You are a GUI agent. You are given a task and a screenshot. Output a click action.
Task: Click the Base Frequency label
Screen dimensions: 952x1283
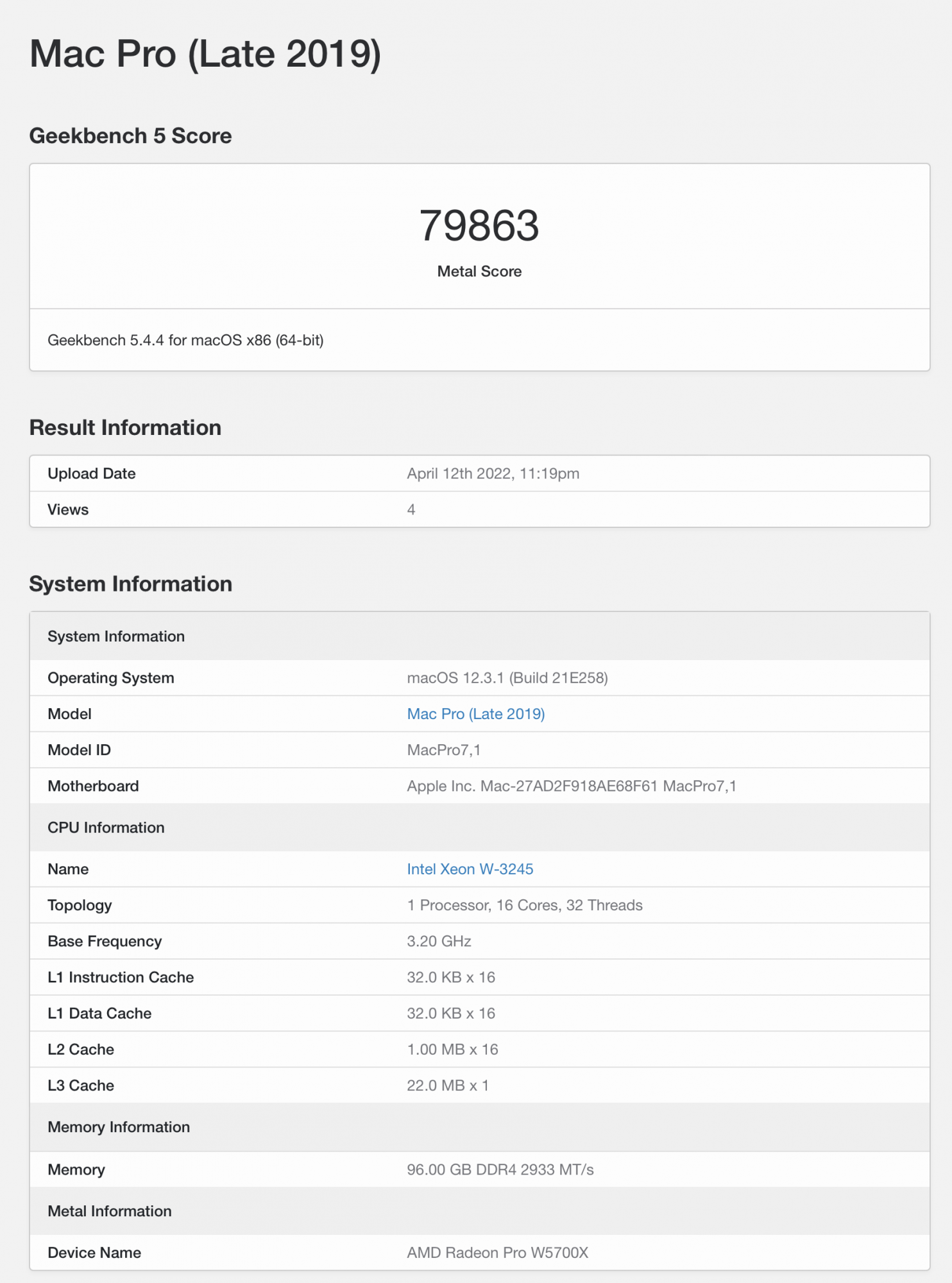[105, 941]
